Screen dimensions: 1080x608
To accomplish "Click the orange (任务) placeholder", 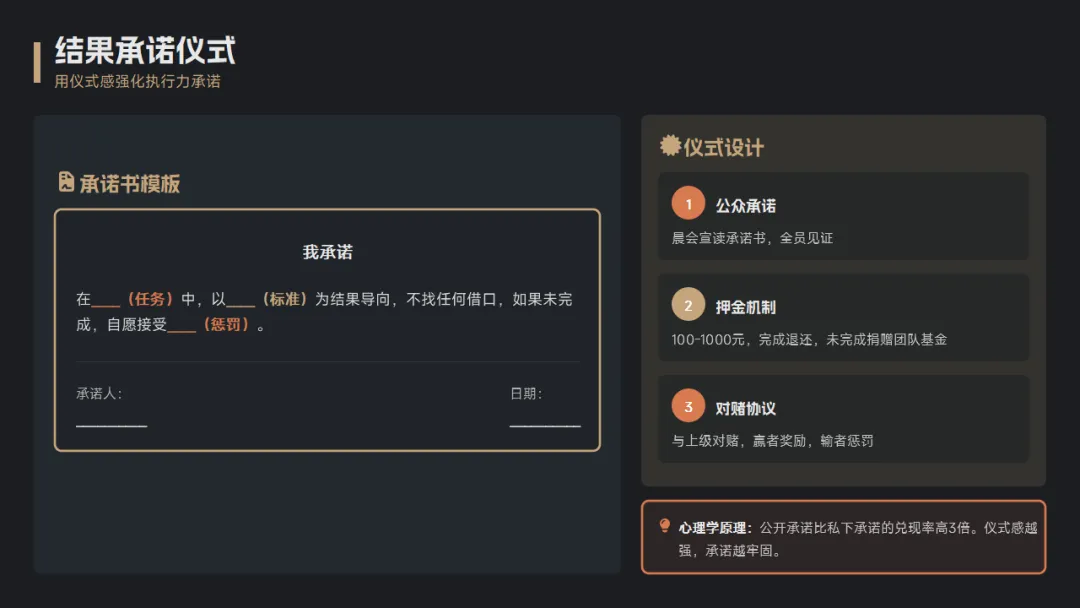I will (148, 299).
